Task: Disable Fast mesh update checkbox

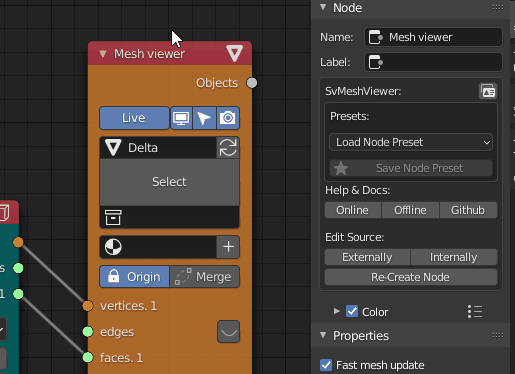Action: (x=326, y=365)
